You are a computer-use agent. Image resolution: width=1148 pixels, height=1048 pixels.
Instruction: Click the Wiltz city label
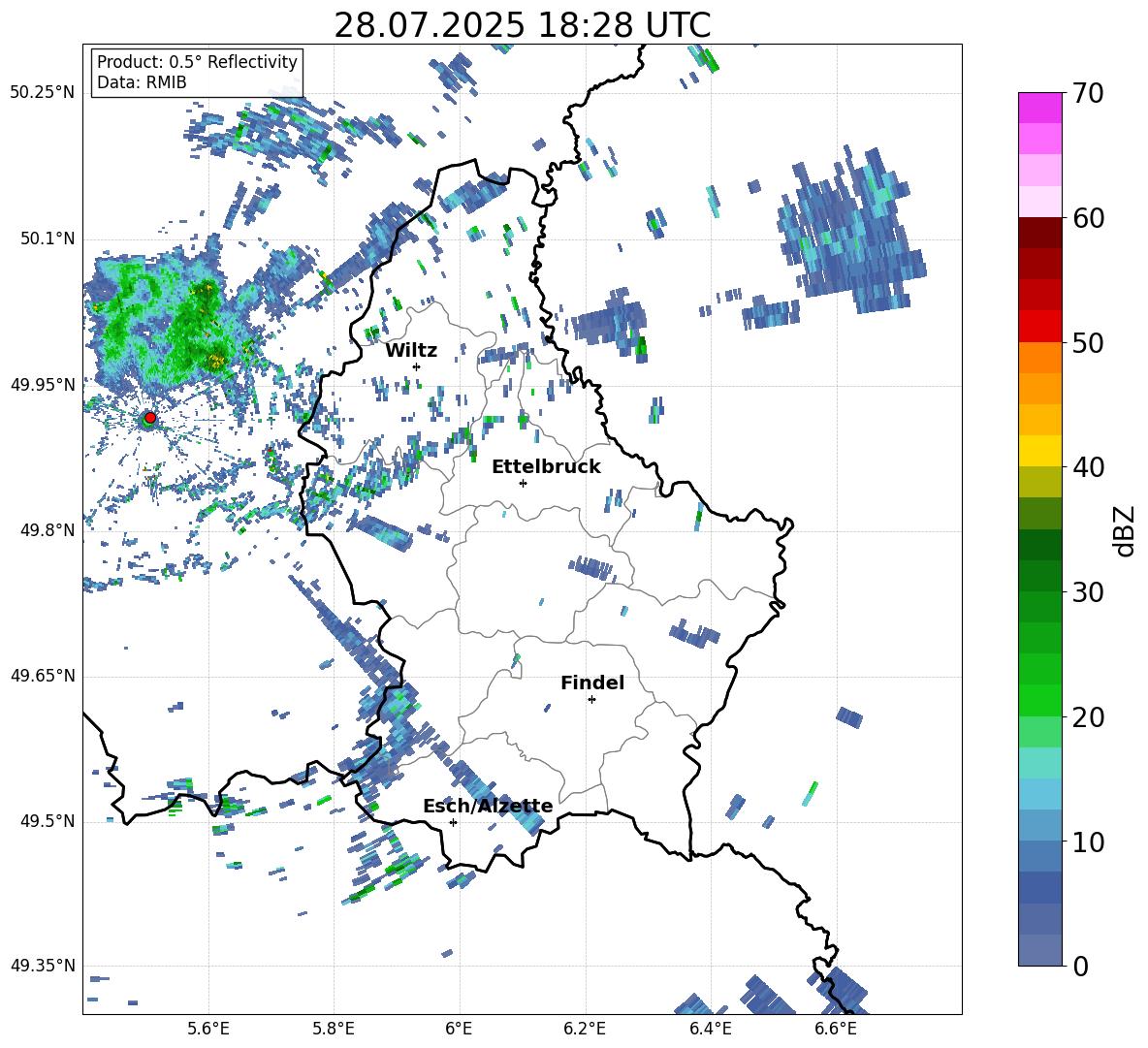point(411,351)
